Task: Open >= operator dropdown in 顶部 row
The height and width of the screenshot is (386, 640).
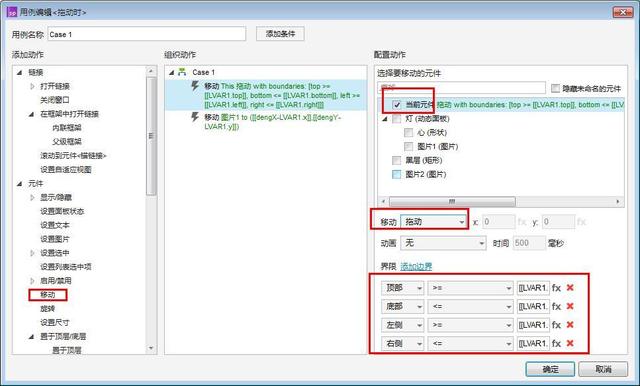Action: 470,288
